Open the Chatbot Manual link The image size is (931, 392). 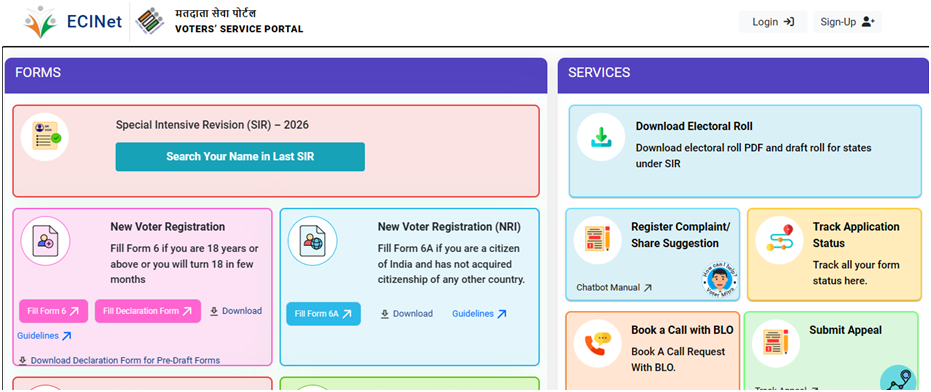pos(614,287)
